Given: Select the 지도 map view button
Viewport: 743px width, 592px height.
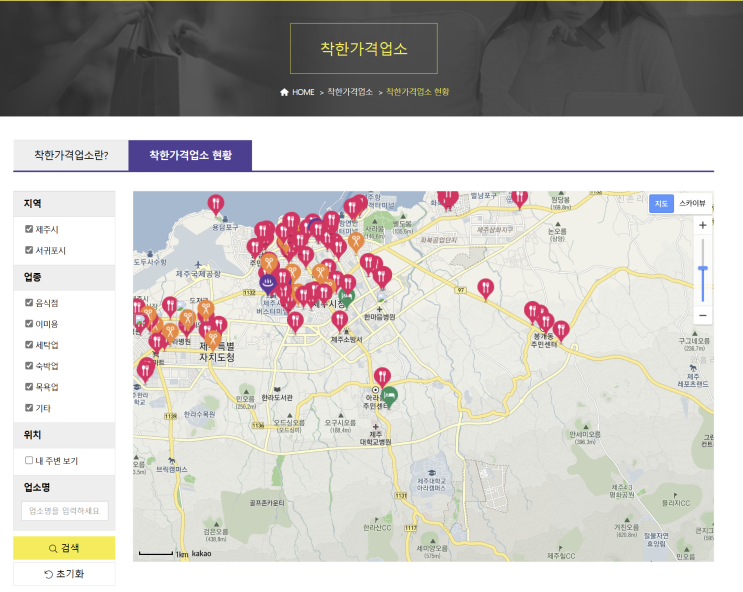Looking at the screenshot, I should 661,203.
